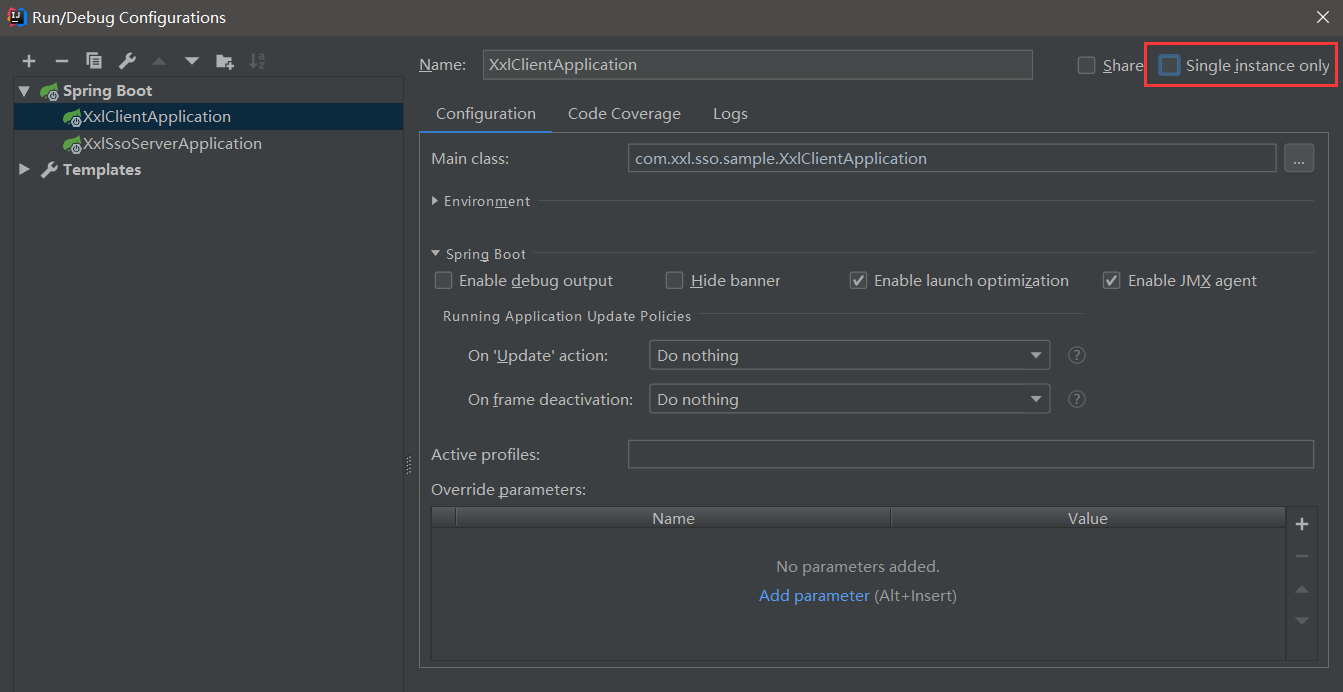Open the On 'Update' action dropdown

click(849, 355)
